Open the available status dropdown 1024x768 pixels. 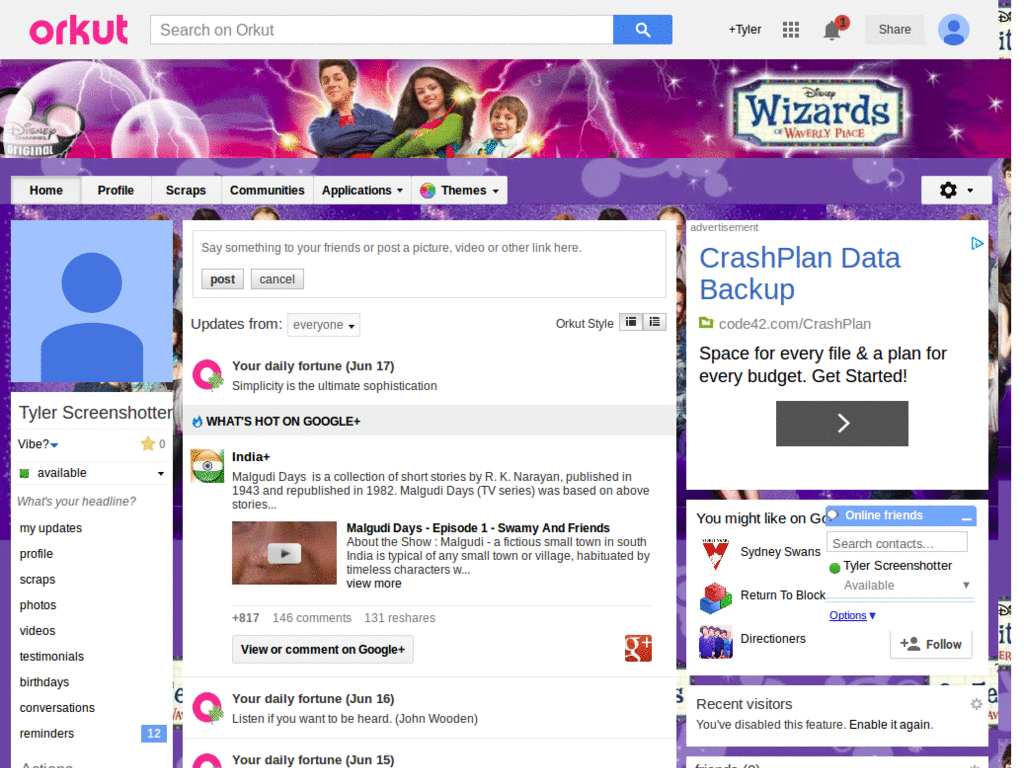click(91, 473)
